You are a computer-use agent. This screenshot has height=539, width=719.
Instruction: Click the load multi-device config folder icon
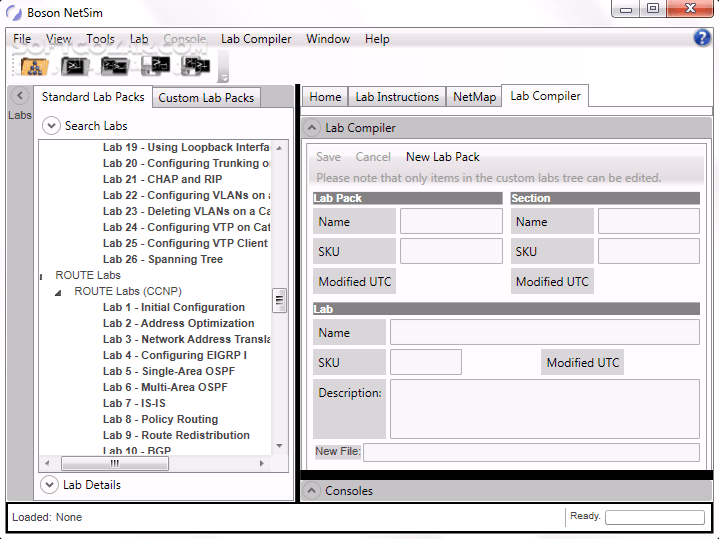115,67
